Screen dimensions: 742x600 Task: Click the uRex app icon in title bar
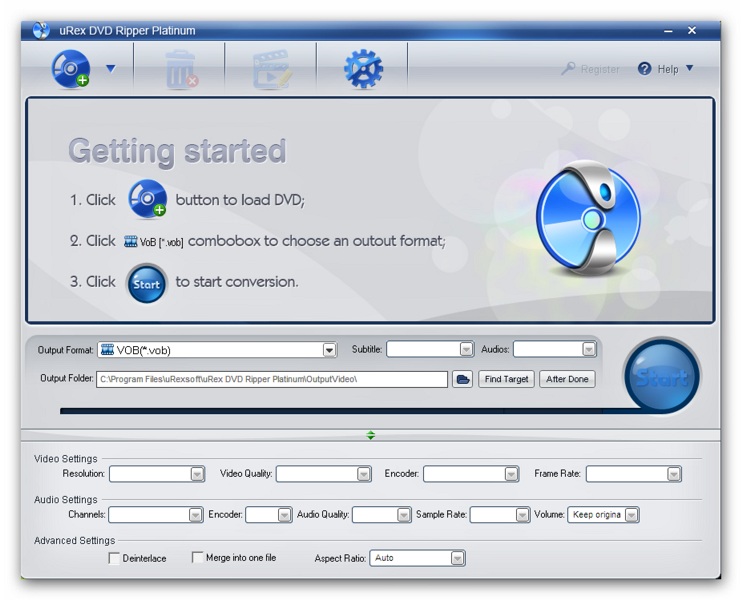pos(41,31)
